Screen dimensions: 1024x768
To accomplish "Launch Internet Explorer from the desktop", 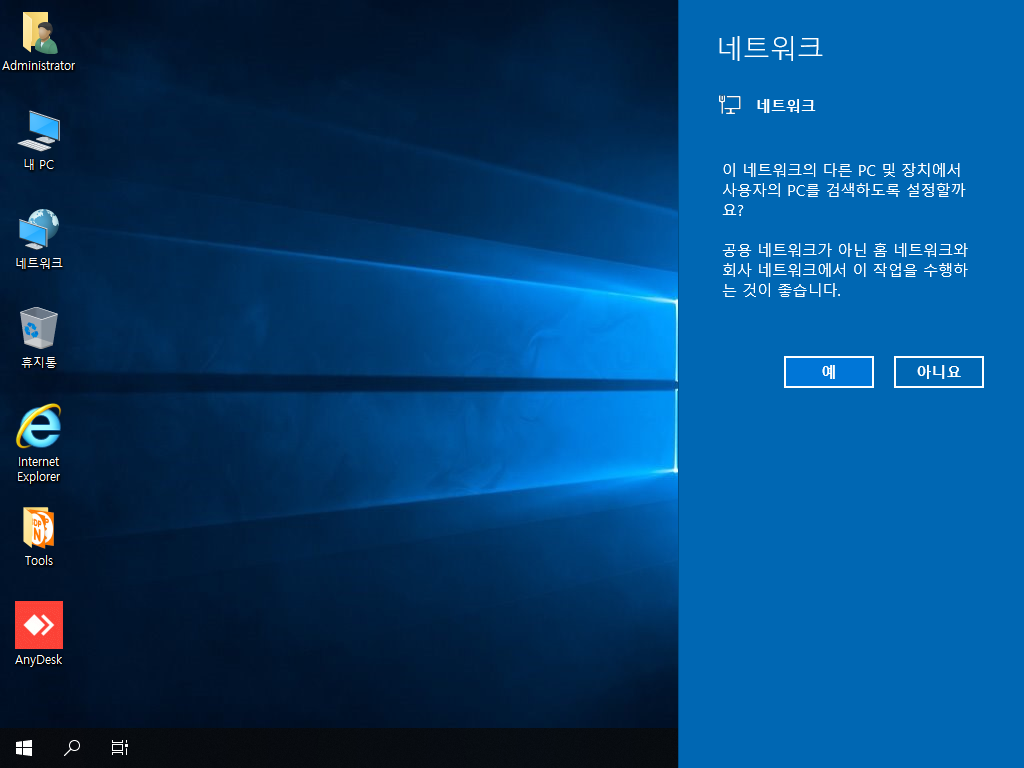I will [39, 426].
